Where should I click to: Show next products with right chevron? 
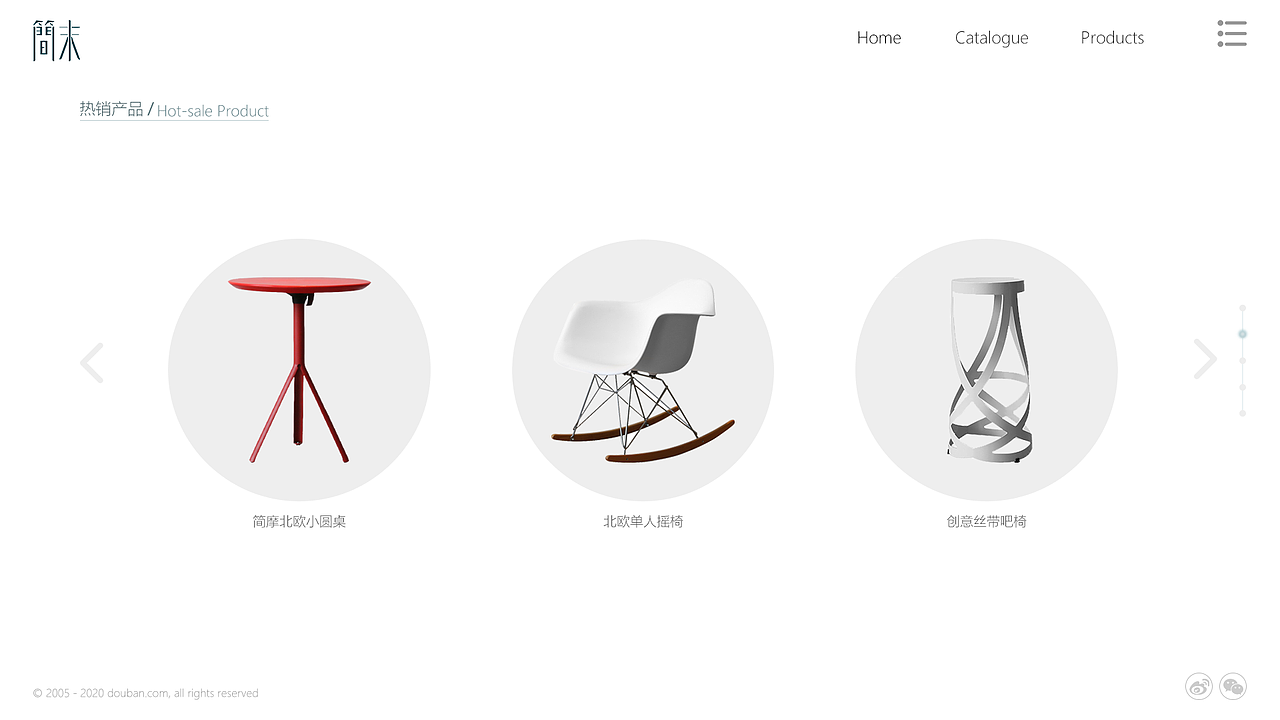[1205, 359]
